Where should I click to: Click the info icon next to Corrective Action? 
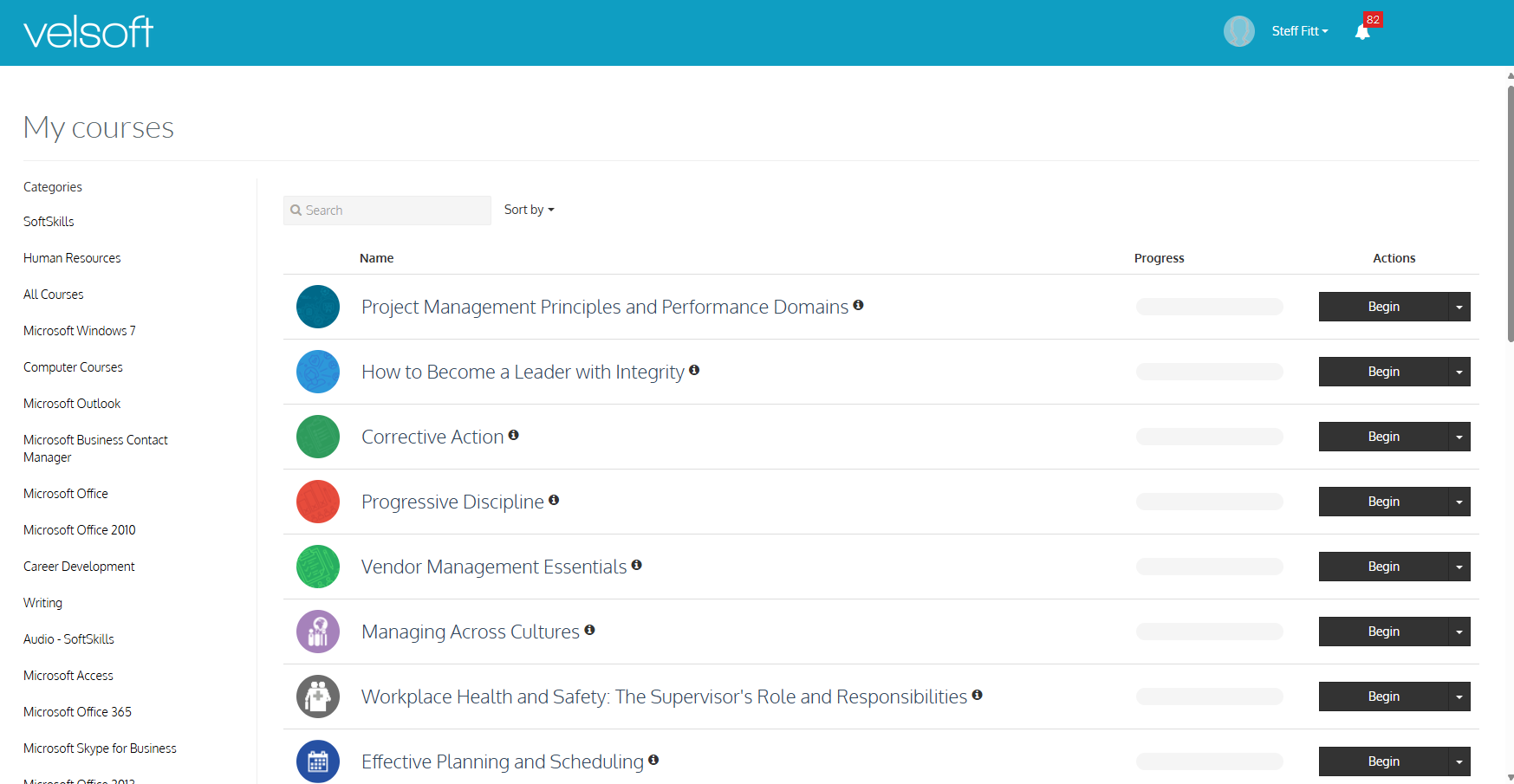514,435
